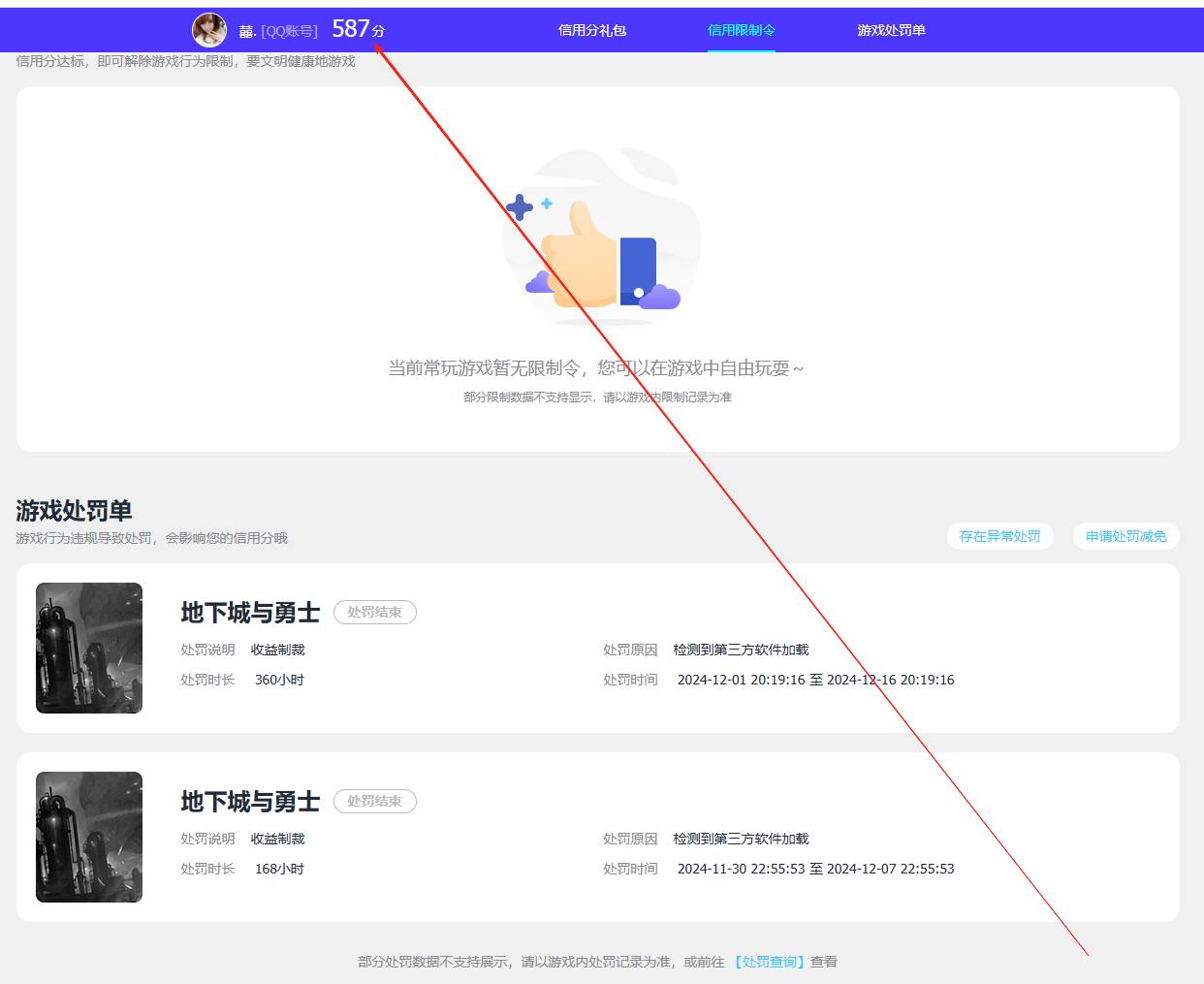The image size is (1204, 984).
Task: Click the 囍.[QQ账号] username label
Action: 278,30
